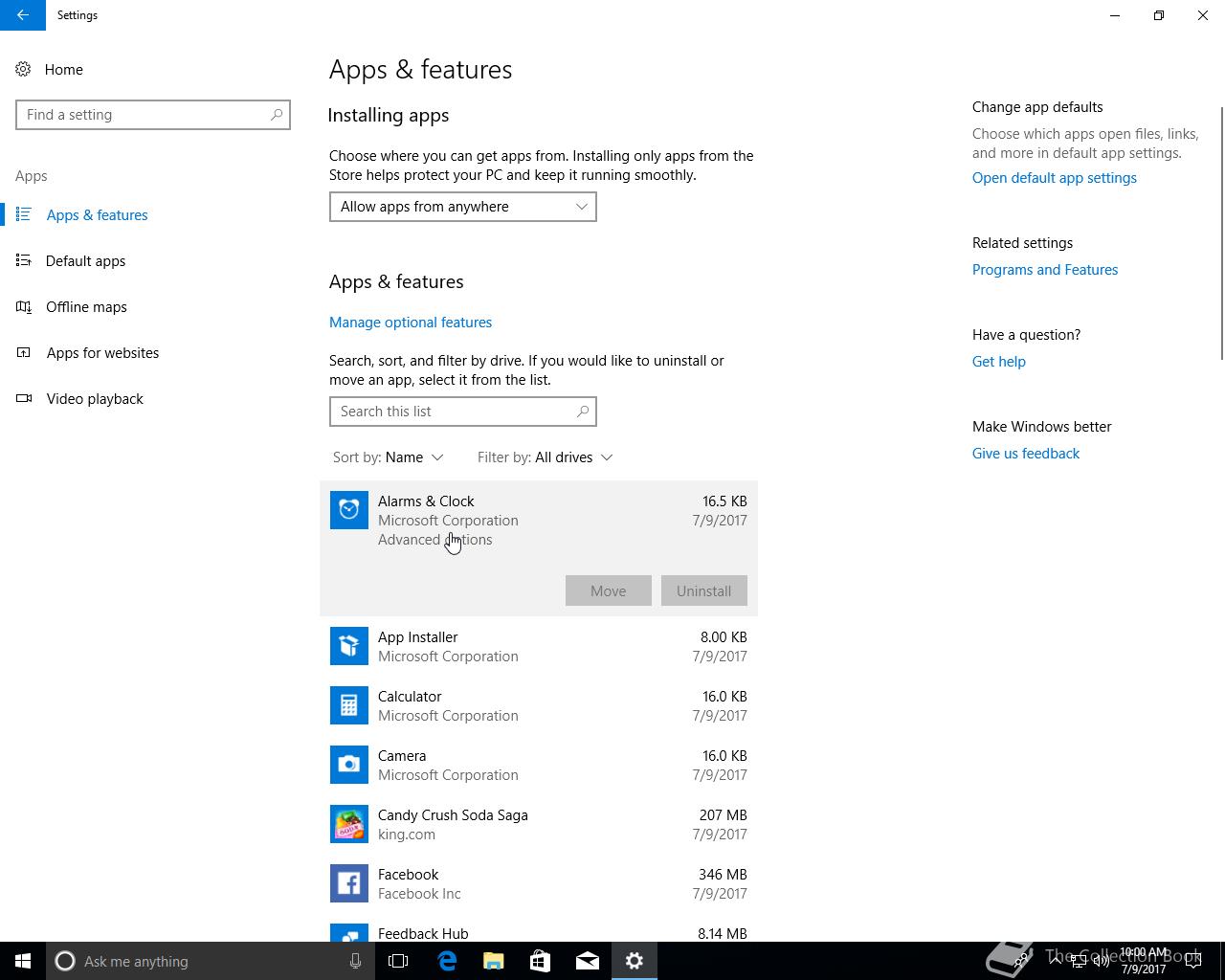Open default app settings link

pos(1055,178)
